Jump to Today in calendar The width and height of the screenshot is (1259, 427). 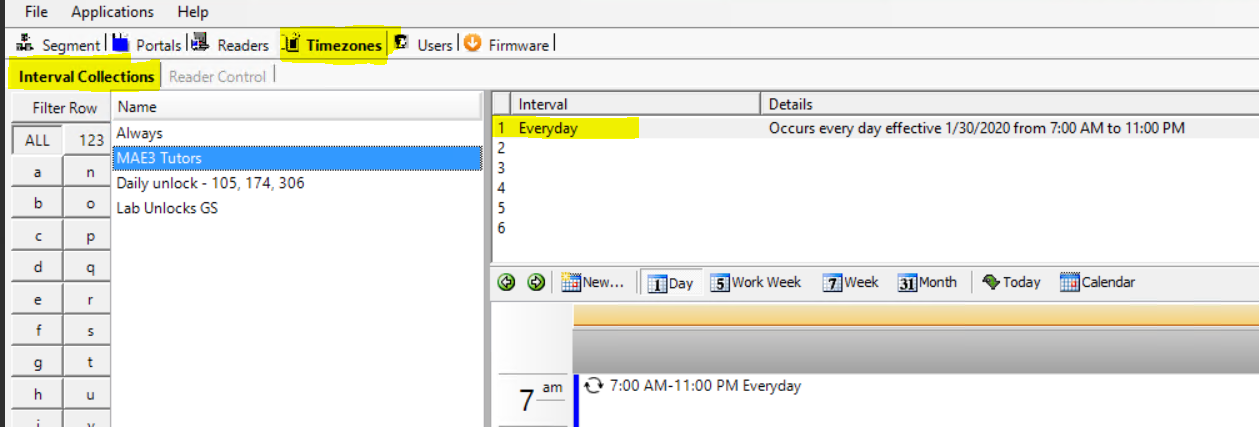1011,283
